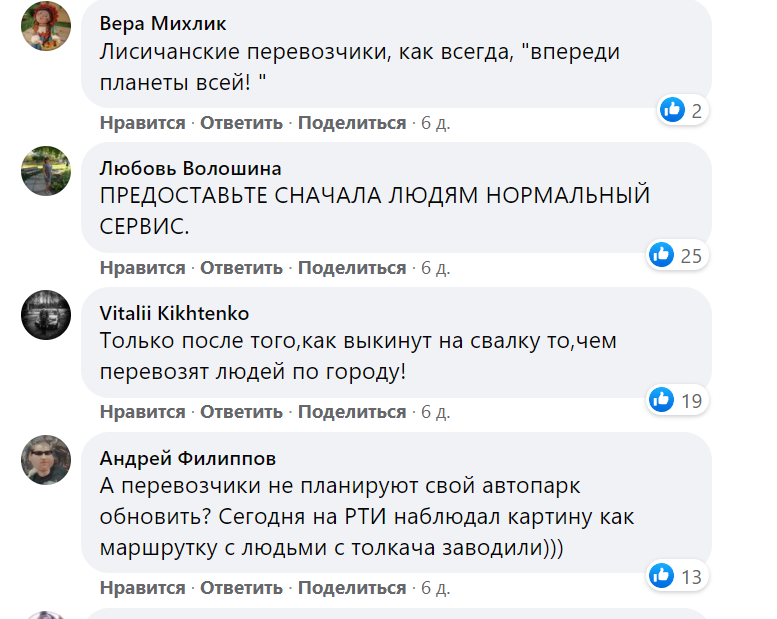Open Любовь Волошина avatar photo
The image size is (777, 619).
click(x=46, y=171)
